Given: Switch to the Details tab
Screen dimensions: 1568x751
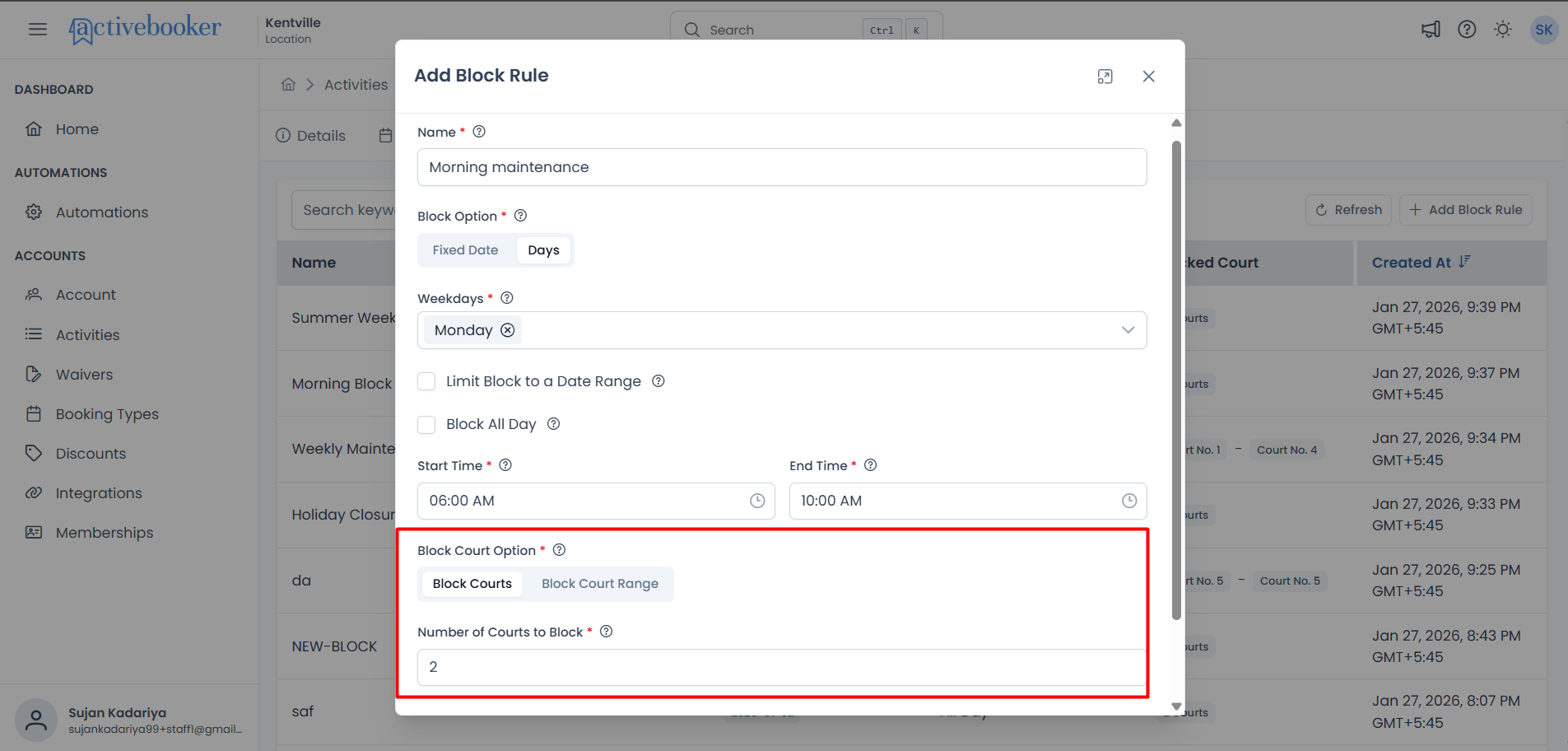Looking at the screenshot, I should pyautogui.click(x=311, y=136).
